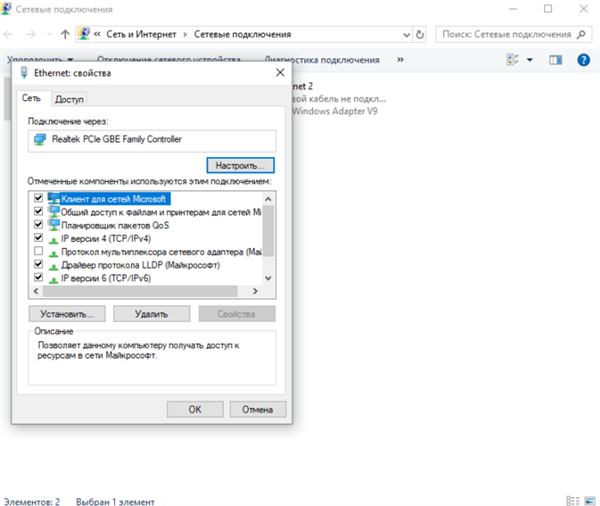
Task: Click the LLDP driver protocol icon
Action: coord(53,266)
